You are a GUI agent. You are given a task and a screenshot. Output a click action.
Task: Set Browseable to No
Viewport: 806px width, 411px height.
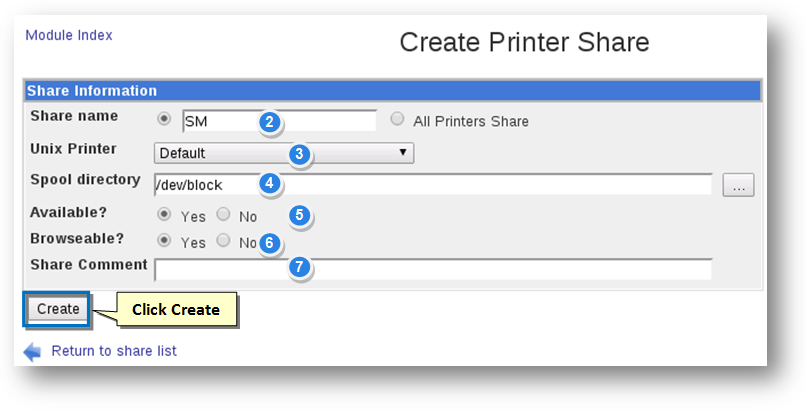pyautogui.click(x=223, y=241)
